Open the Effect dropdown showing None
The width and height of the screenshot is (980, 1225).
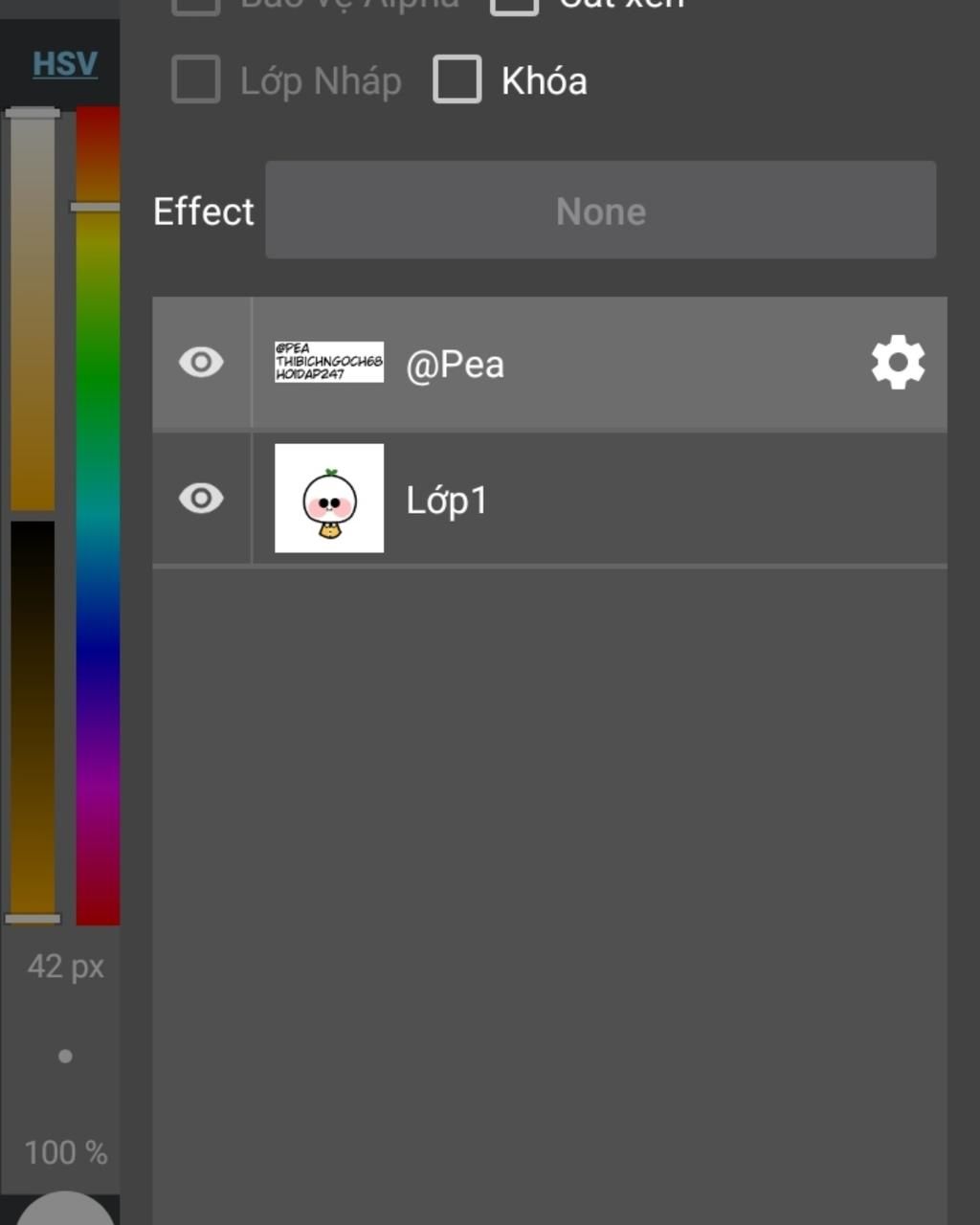[x=601, y=210]
